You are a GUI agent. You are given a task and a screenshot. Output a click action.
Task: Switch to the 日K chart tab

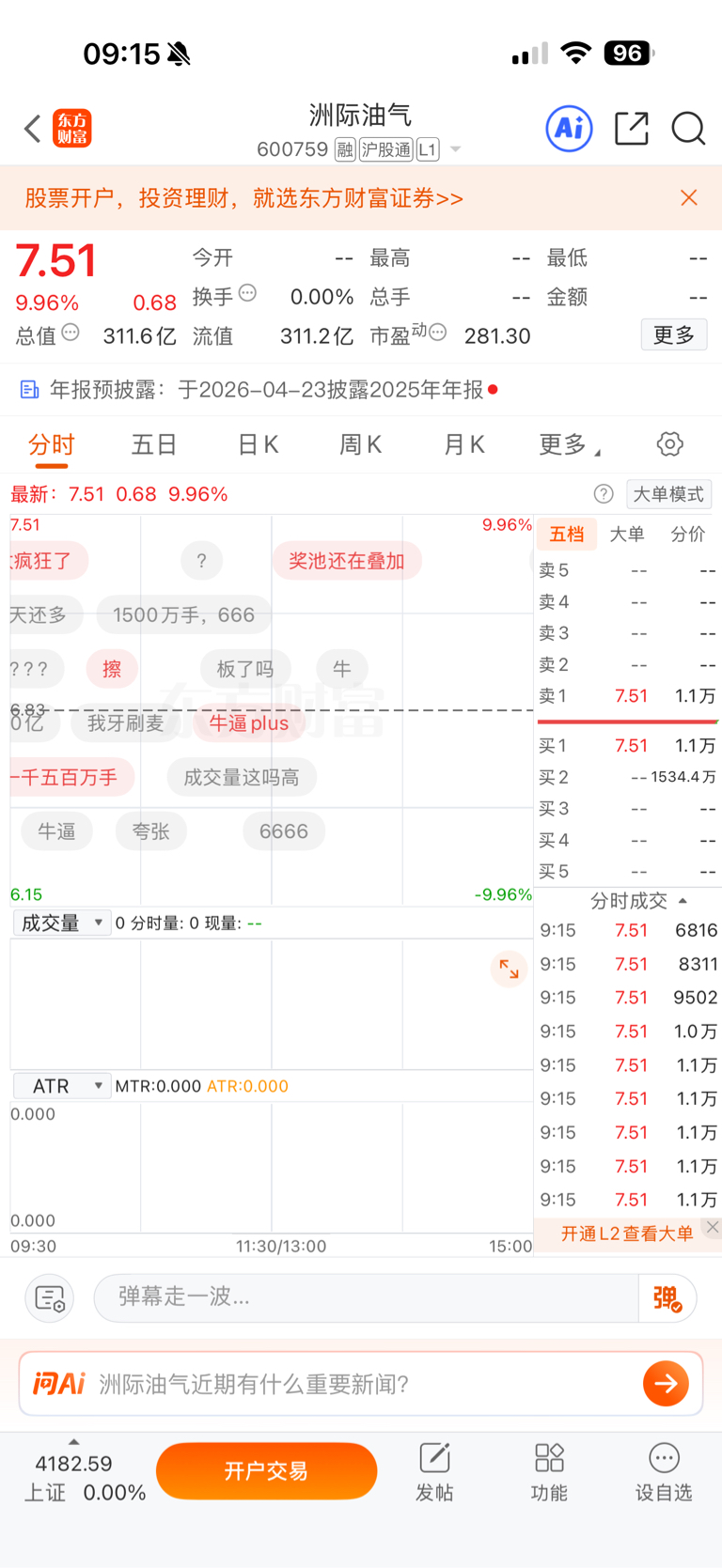(x=258, y=444)
